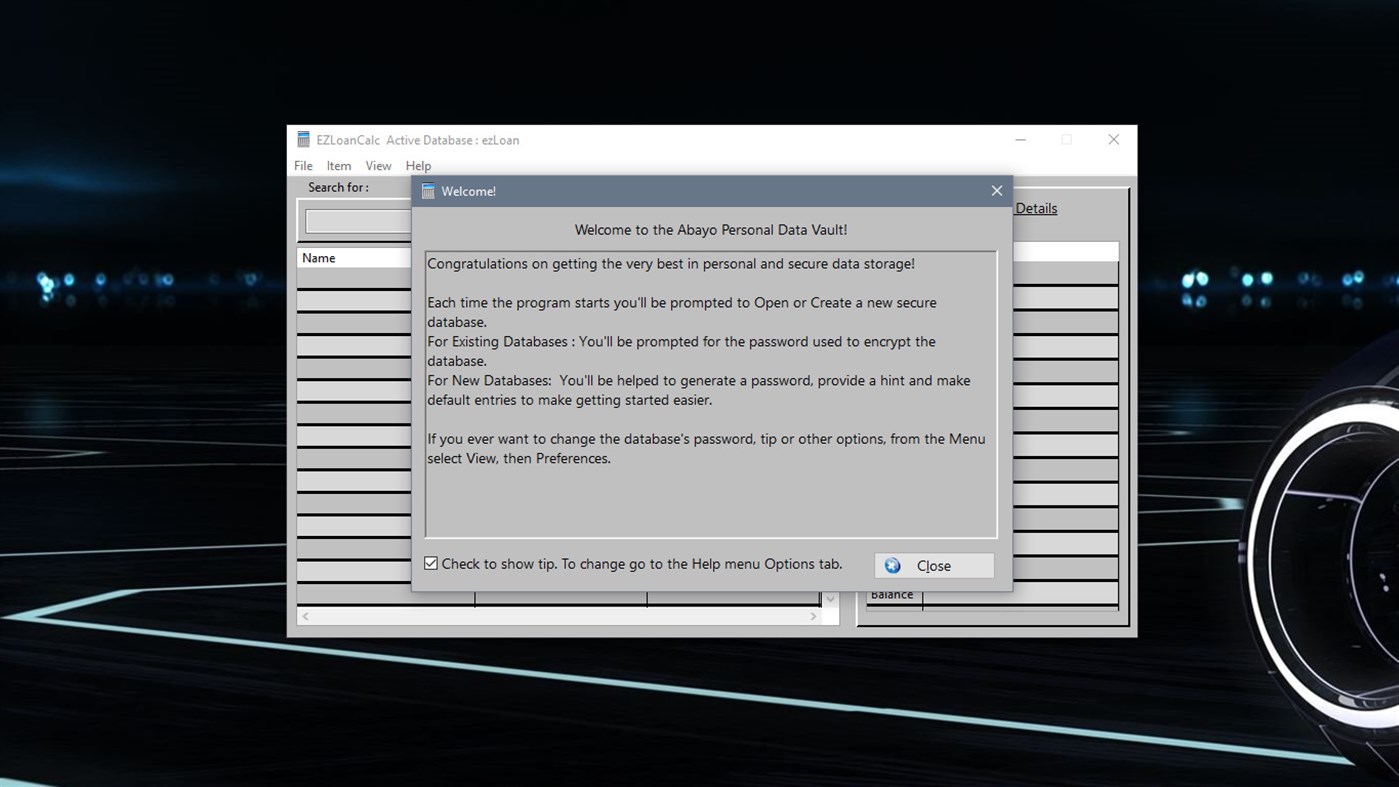Open the Details link
The image size is (1399, 787).
(x=1036, y=208)
